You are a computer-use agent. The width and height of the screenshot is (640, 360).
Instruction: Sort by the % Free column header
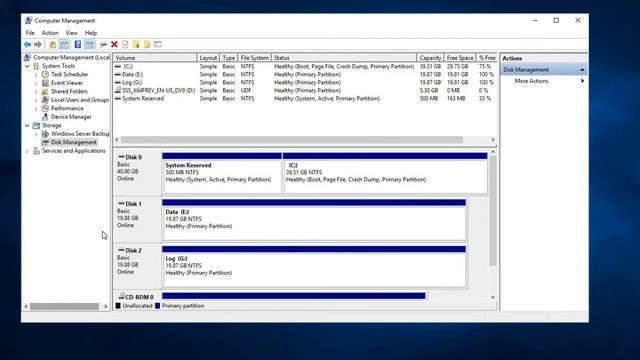(x=487, y=58)
